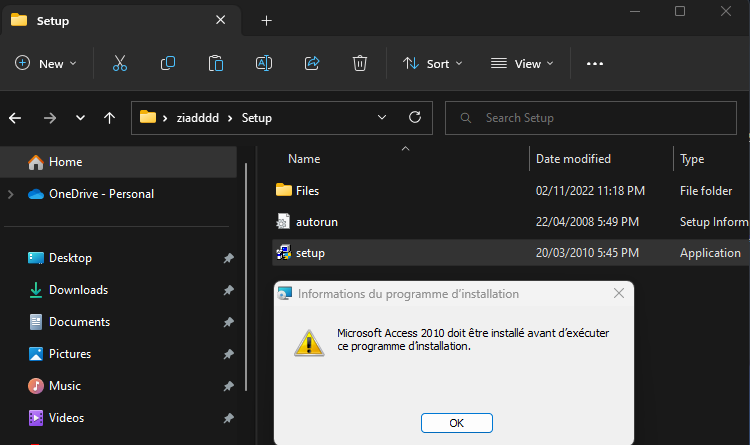Click the pin icon beside Downloads
Viewport: 750px width, 445px height.
[229, 290]
